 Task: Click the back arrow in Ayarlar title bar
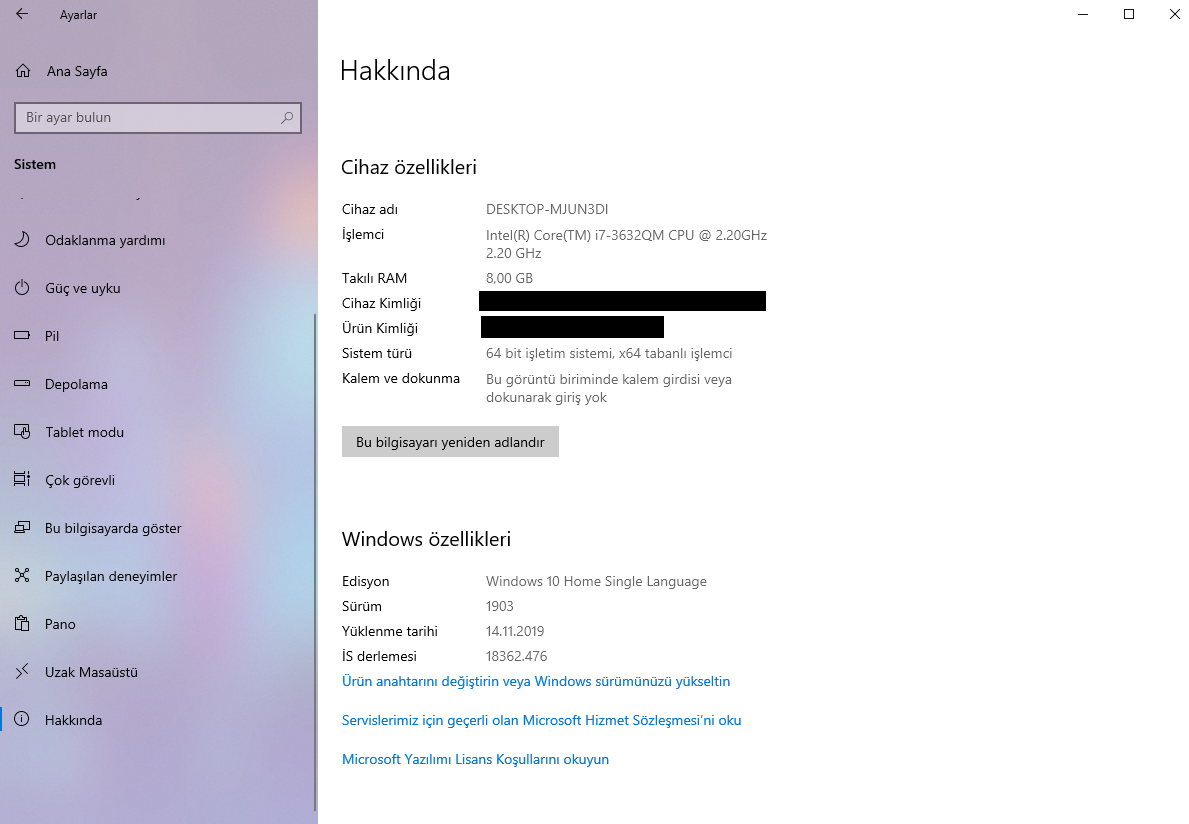pos(22,14)
